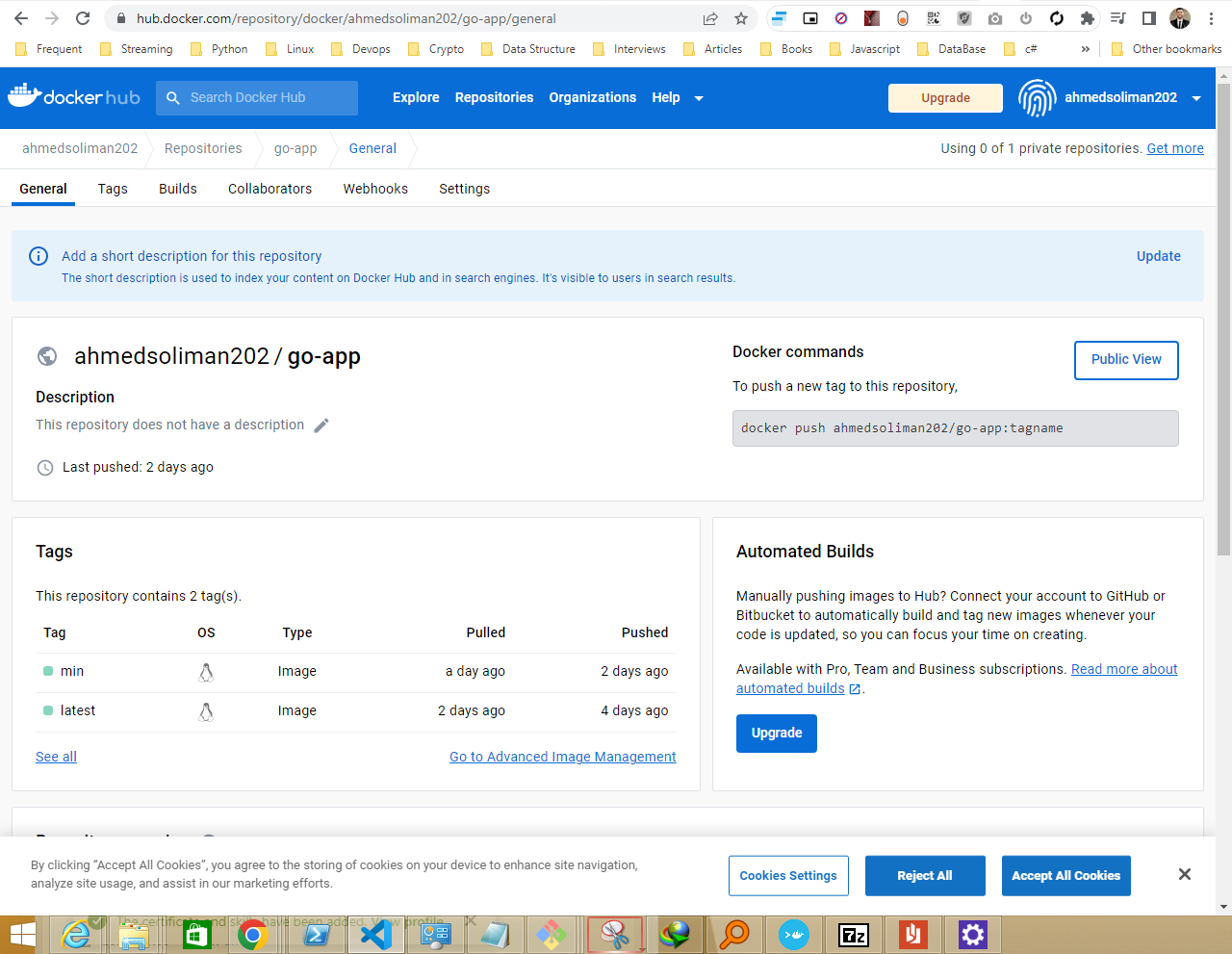Expand the ahmedsoliman202 account dropdown arrow
This screenshot has height=954, width=1232.
tap(1196, 98)
